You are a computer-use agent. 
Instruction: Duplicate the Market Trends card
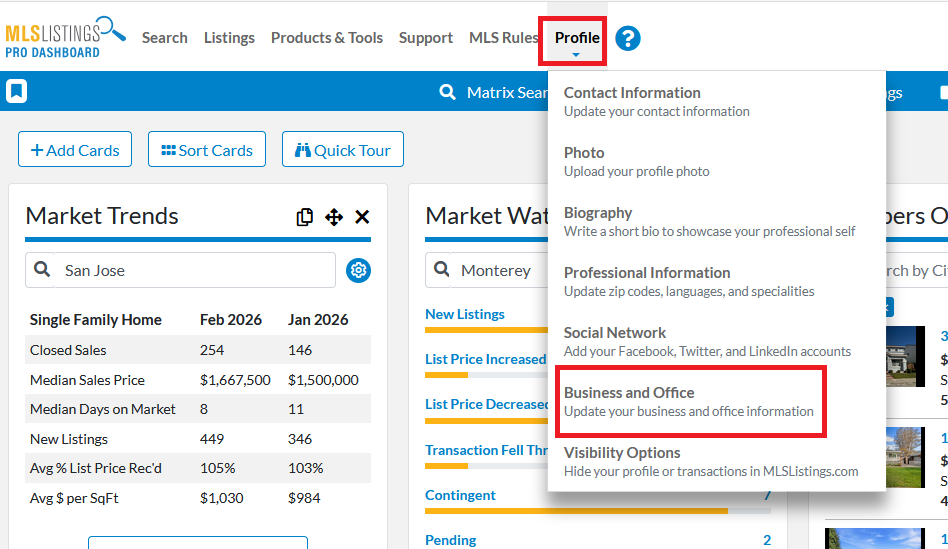pos(305,216)
